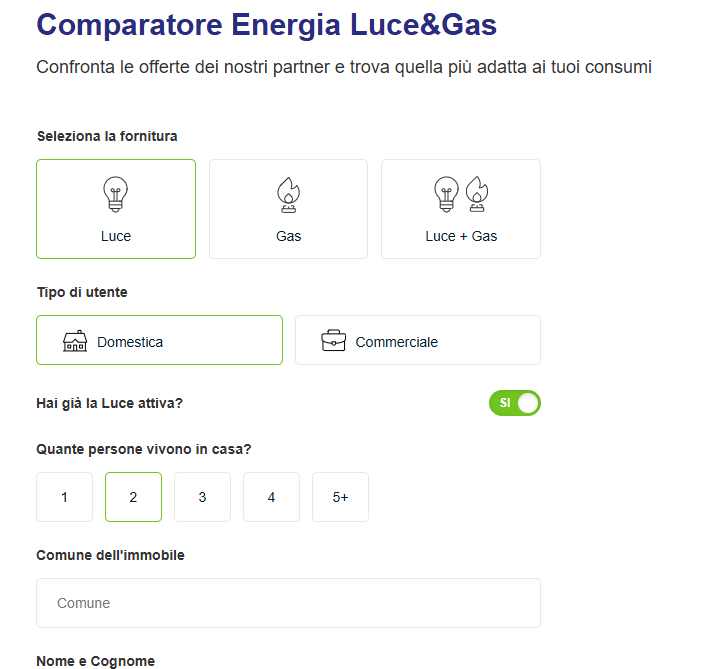Choose 4 people in the household
Screen dimensions: 705x669
point(271,497)
